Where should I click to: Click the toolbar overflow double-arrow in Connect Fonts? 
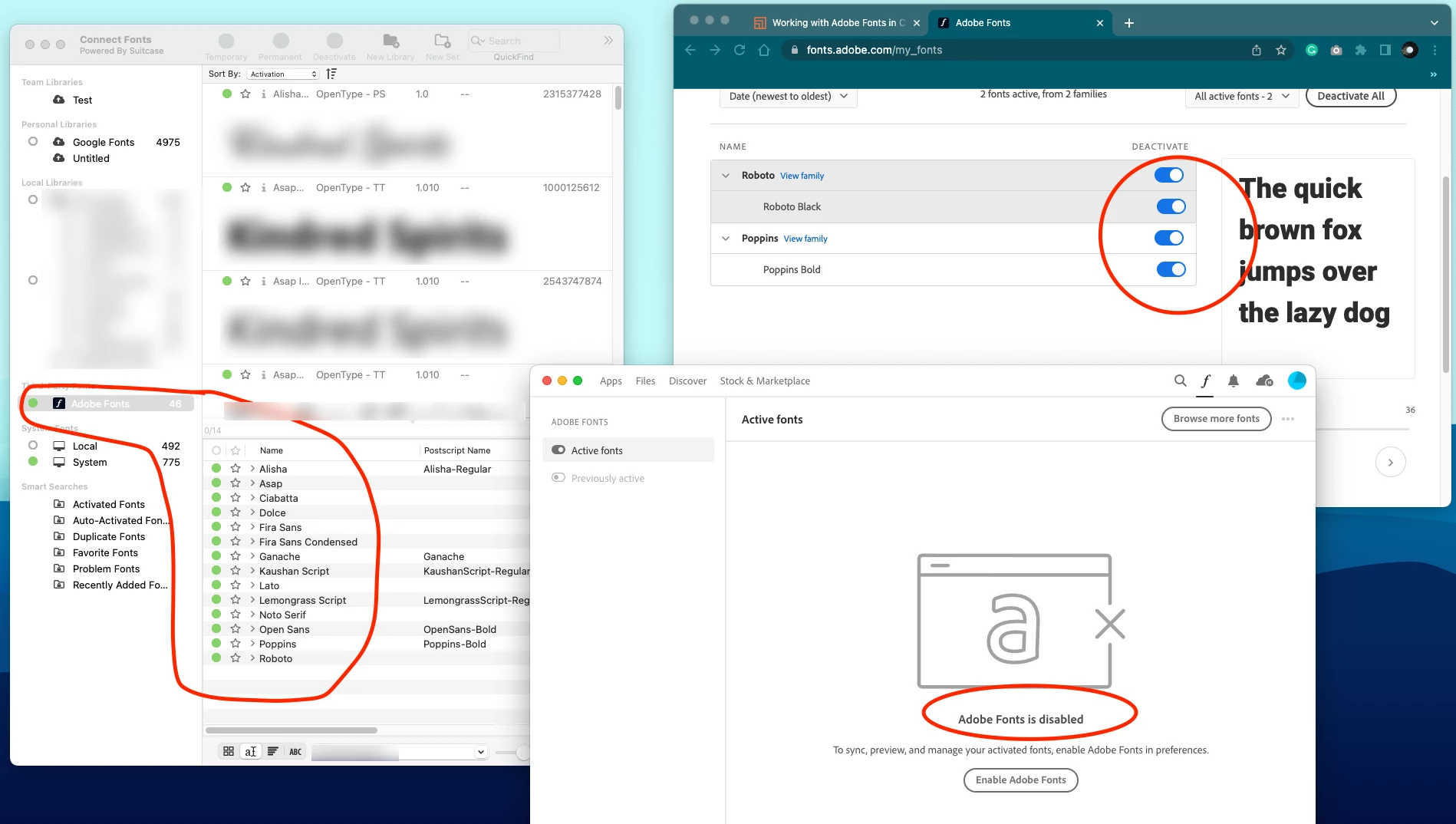click(x=608, y=41)
